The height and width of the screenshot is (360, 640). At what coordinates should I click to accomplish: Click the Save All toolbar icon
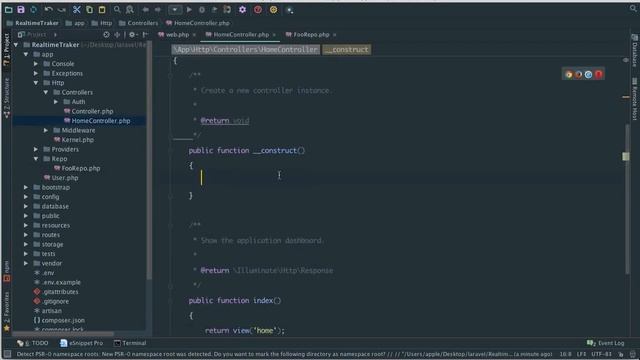tap(21, 9)
